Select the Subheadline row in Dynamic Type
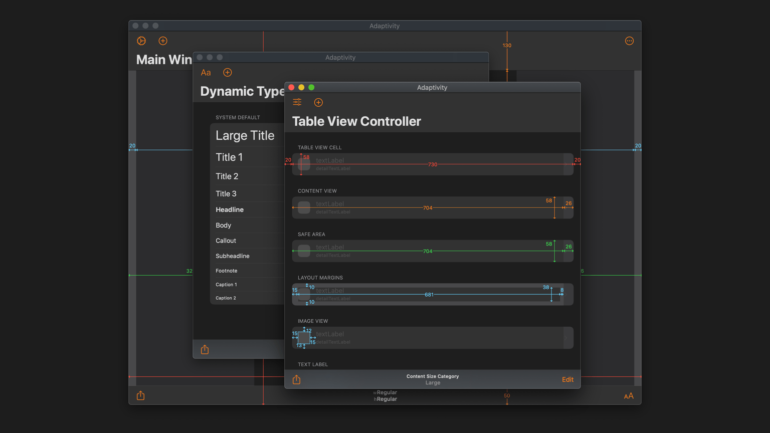The width and height of the screenshot is (770, 433). 248,256
